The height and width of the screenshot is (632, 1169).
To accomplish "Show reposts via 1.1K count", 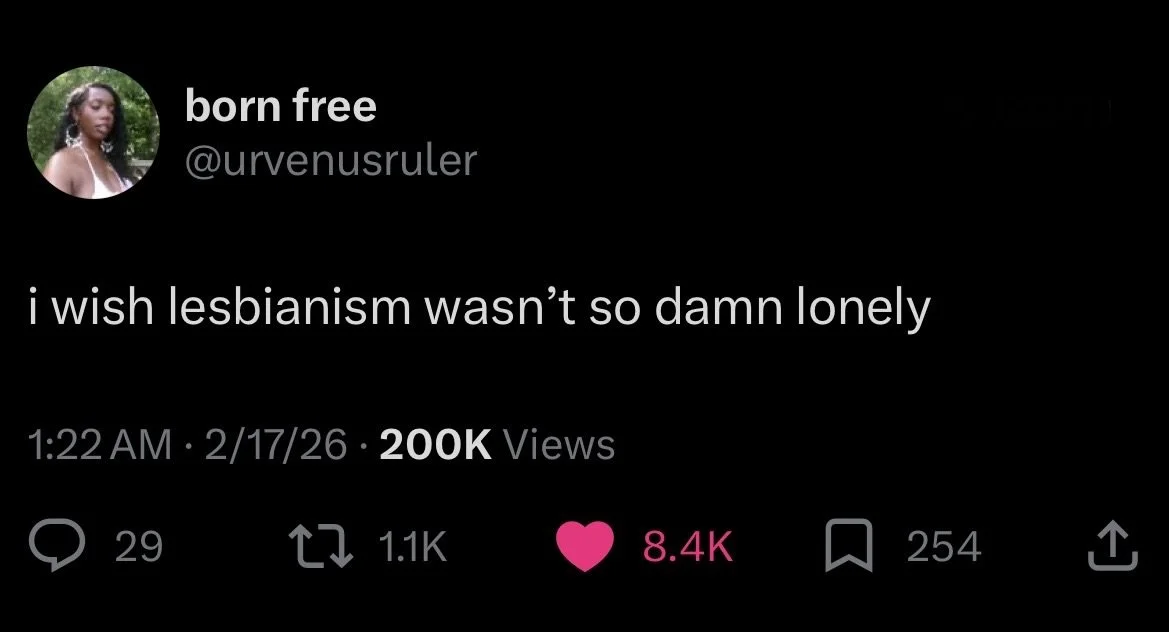I will 413,546.
